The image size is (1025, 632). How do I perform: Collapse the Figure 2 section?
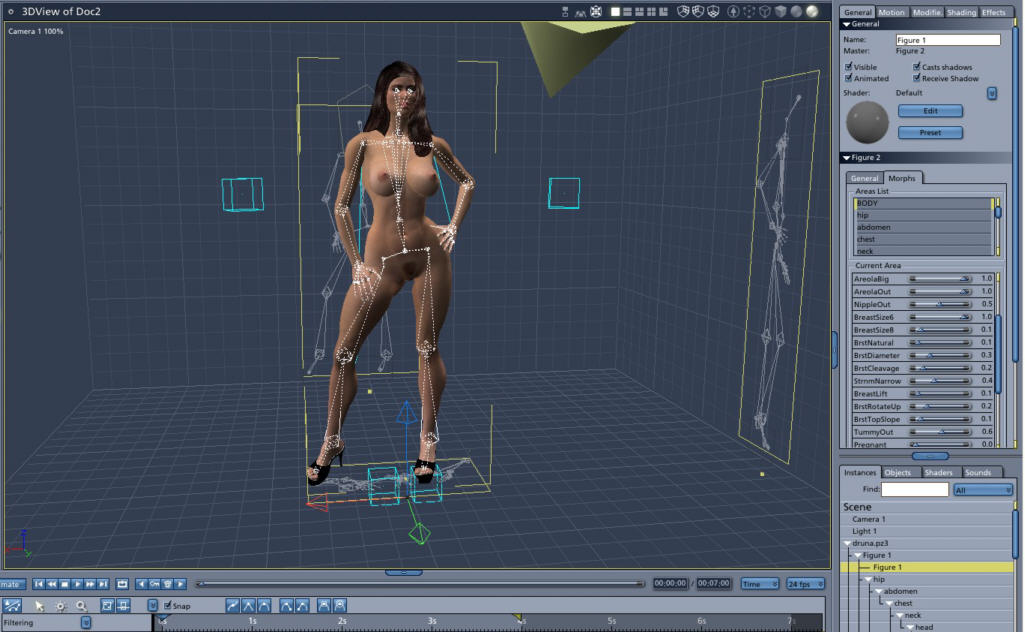[847, 158]
